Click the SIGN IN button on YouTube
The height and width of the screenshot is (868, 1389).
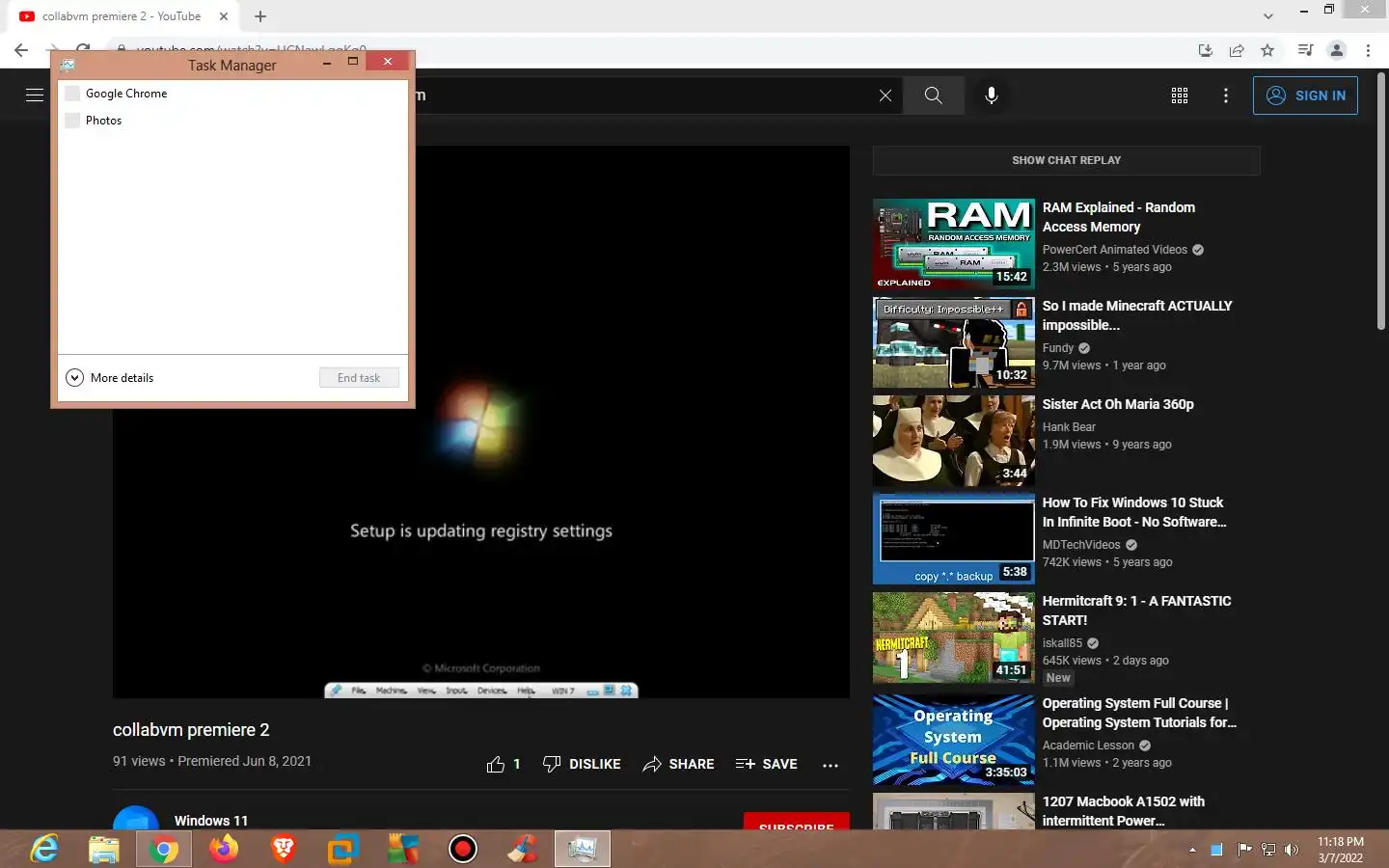1305,95
